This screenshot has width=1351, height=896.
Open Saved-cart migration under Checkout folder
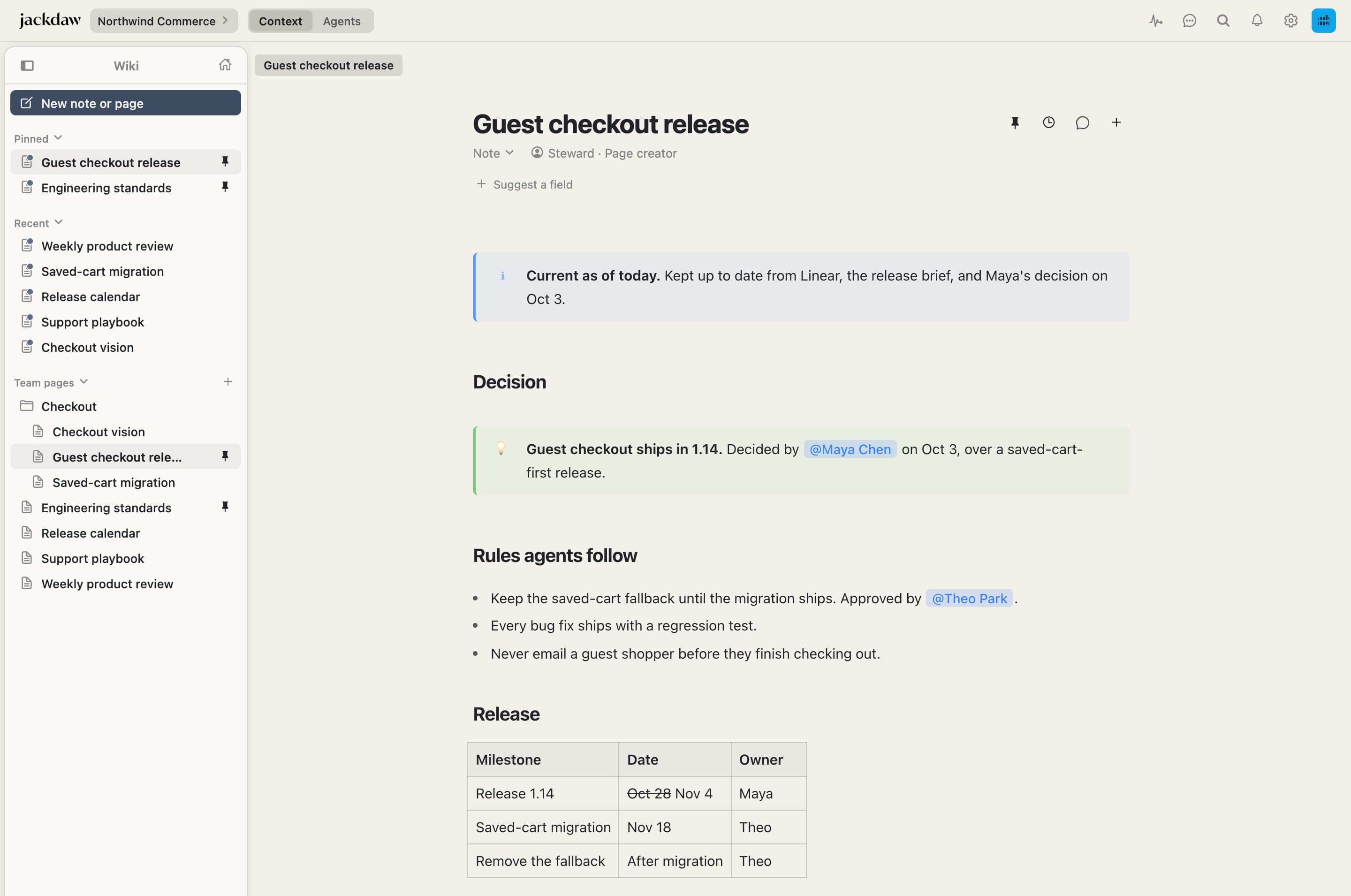point(125,482)
